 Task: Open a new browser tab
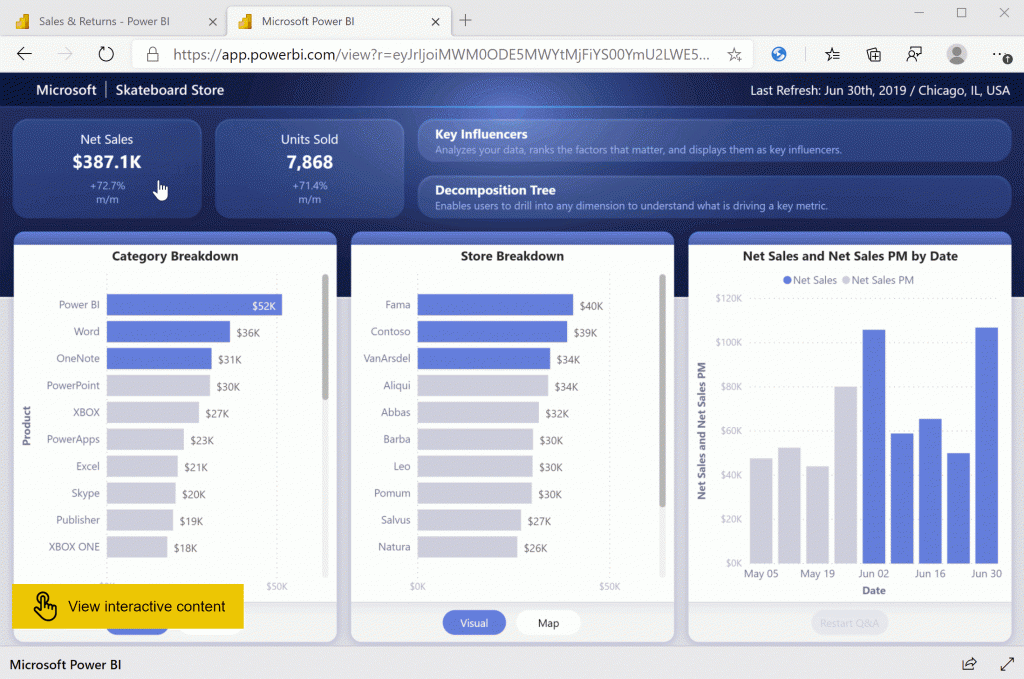[x=465, y=20]
